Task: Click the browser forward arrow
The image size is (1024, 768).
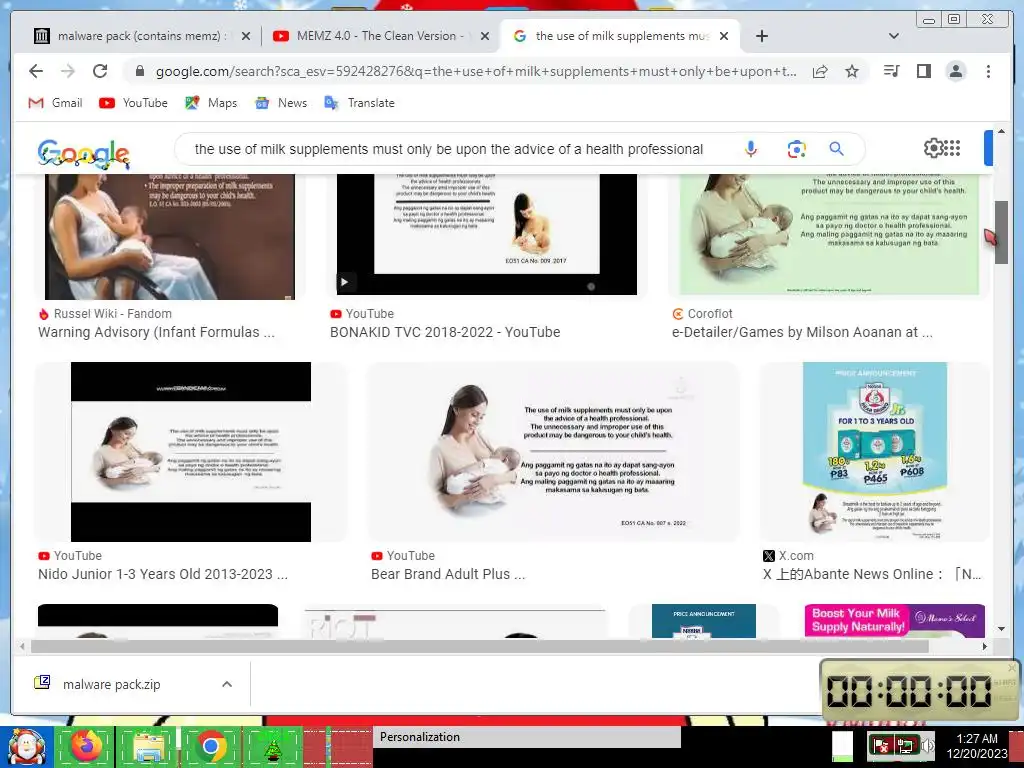Action: tap(68, 71)
